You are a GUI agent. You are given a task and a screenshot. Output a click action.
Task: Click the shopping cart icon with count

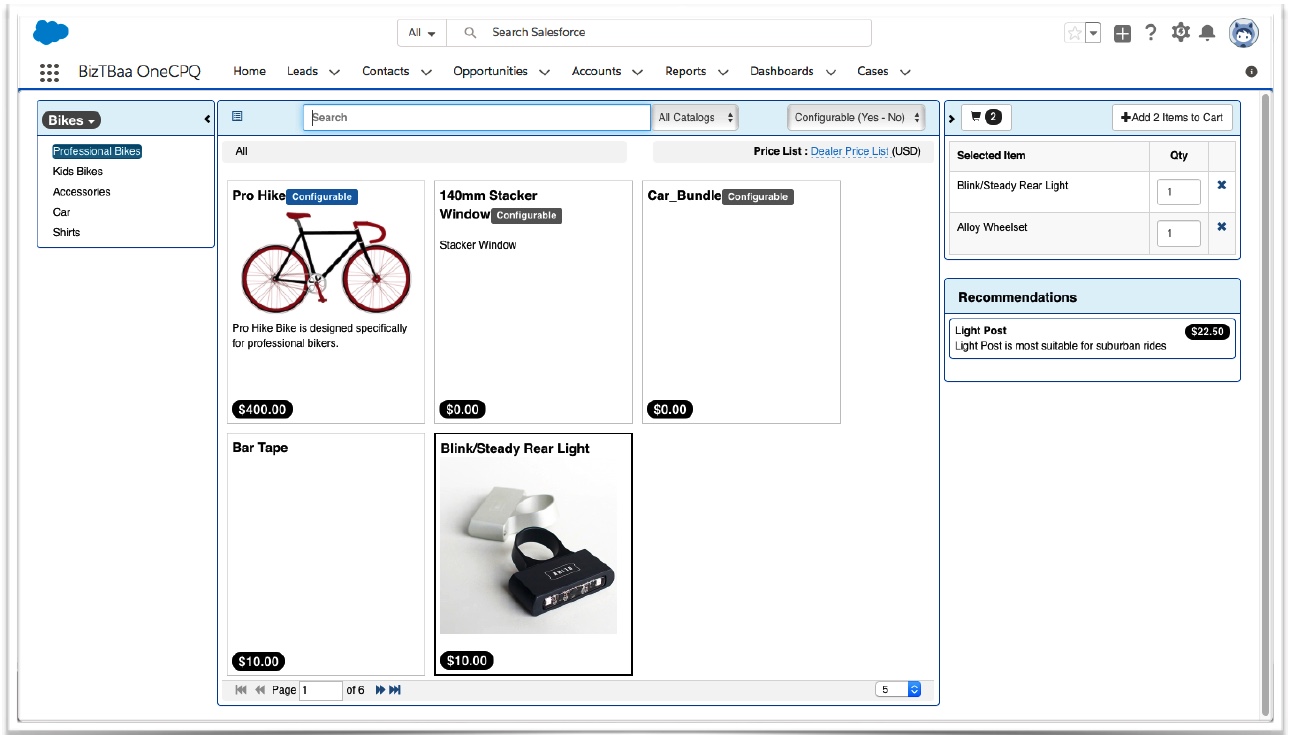click(986, 117)
